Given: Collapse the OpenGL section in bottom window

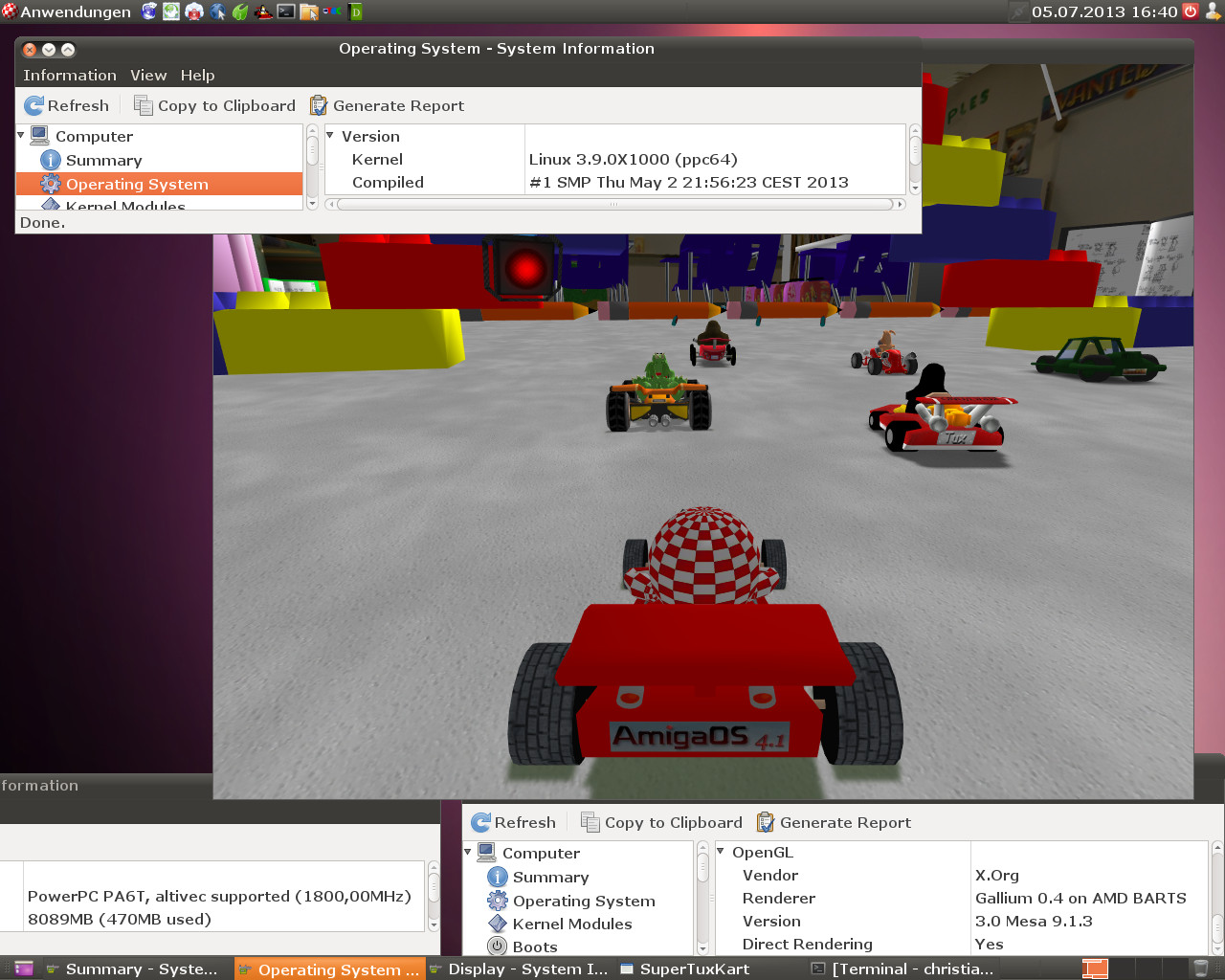Looking at the screenshot, I should click(721, 851).
